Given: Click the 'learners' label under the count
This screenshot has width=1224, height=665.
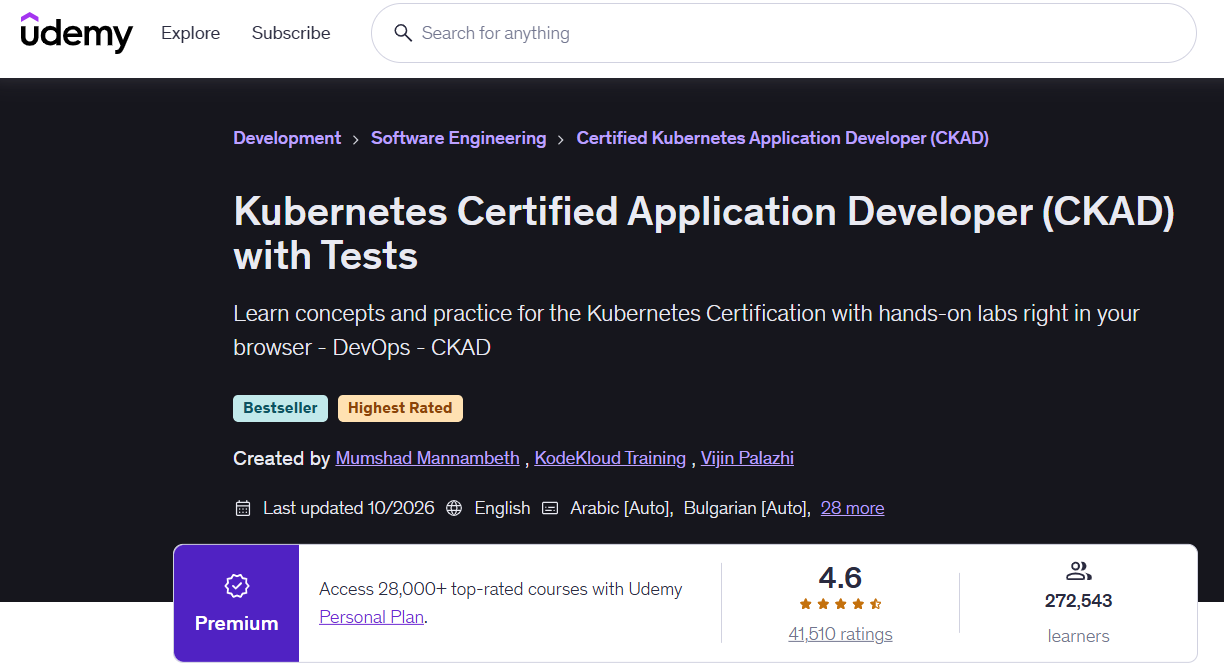Looking at the screenshot, I should (x=1078, y=636).
